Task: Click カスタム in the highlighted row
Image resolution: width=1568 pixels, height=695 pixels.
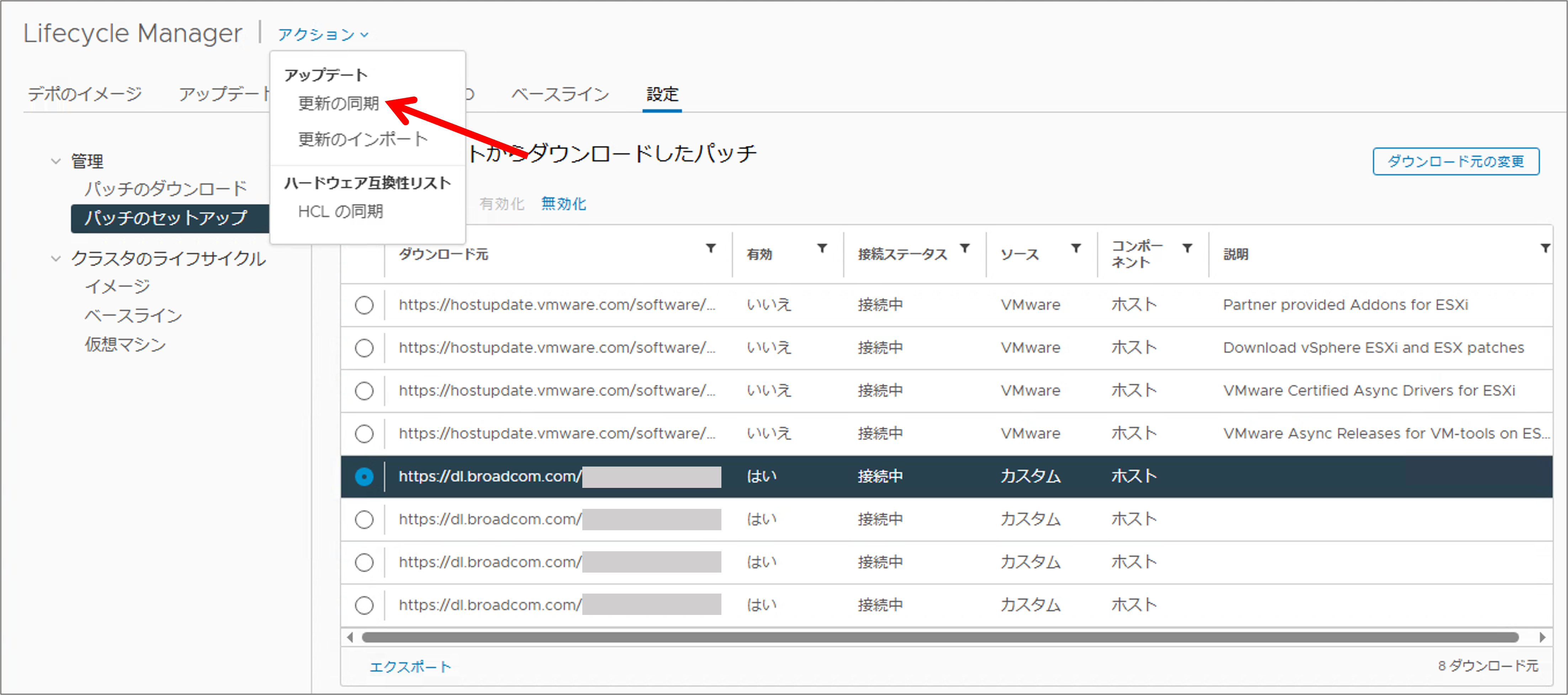Action: pyautogui.click(x=1031, y=477)
